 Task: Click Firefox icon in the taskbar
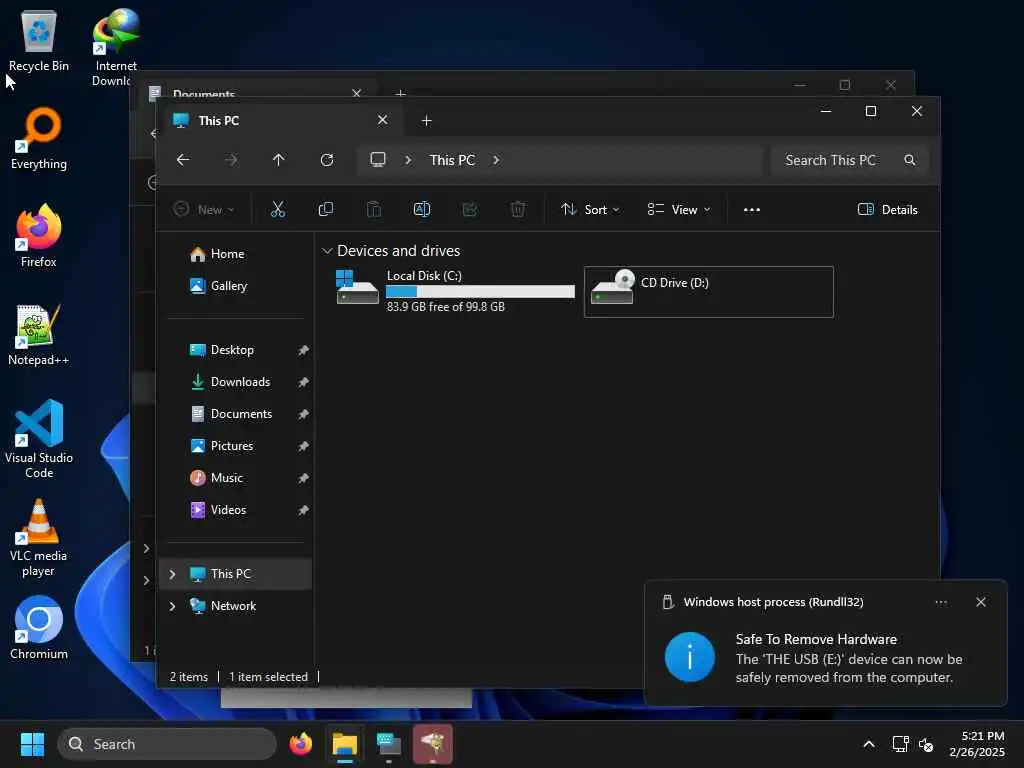pyautogui.click(x=300, y=744)
